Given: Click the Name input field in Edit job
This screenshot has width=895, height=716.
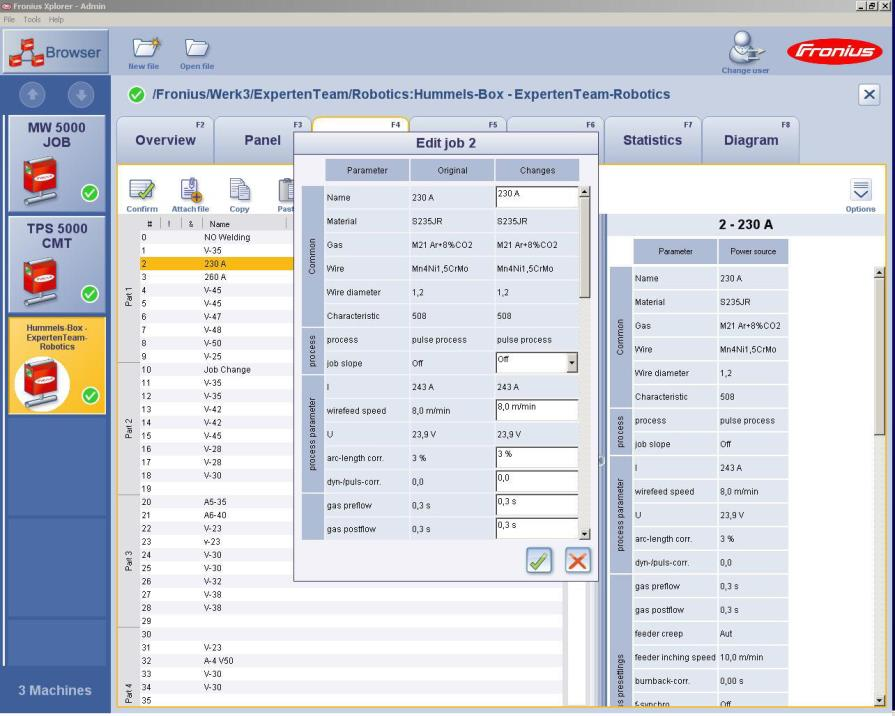Looking at the screenshot, I should click(537, 197).
